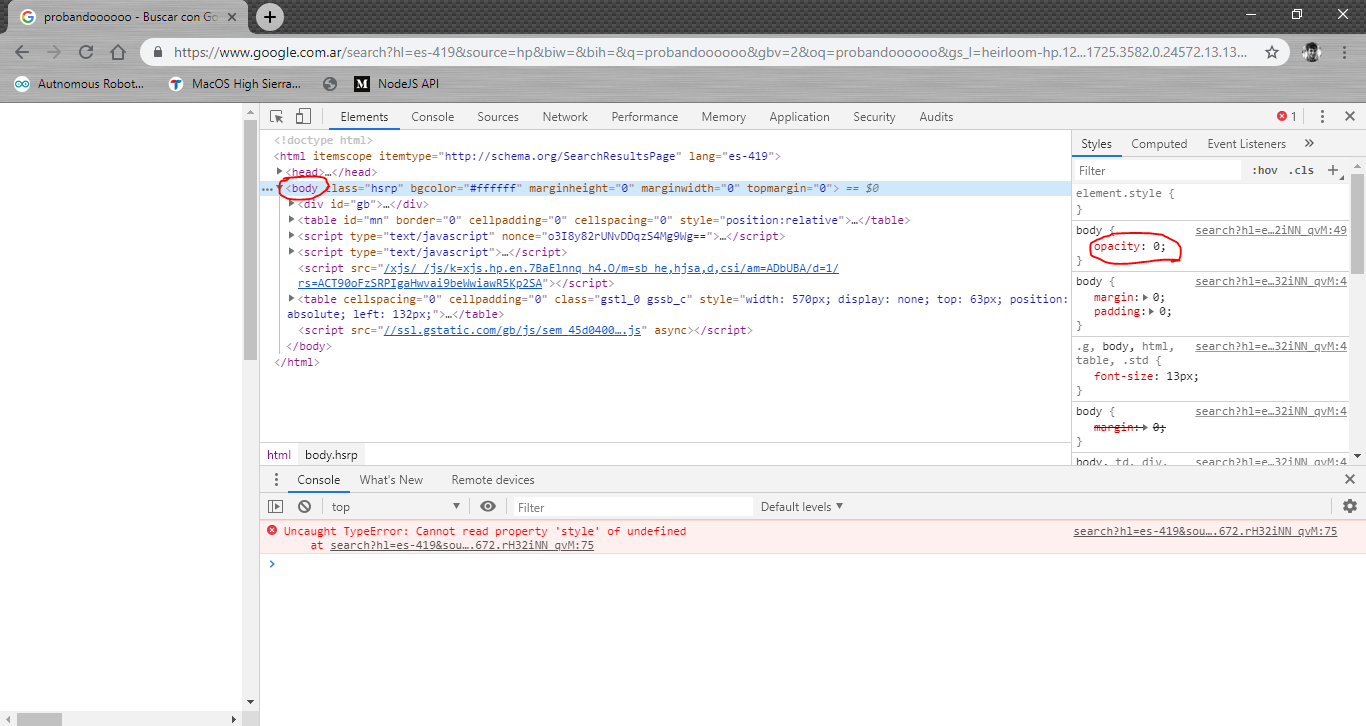Activate the inspect element picker icon
Image resolution: width=1366 pixels, height=726 pixels.
[x=277, y=117]
